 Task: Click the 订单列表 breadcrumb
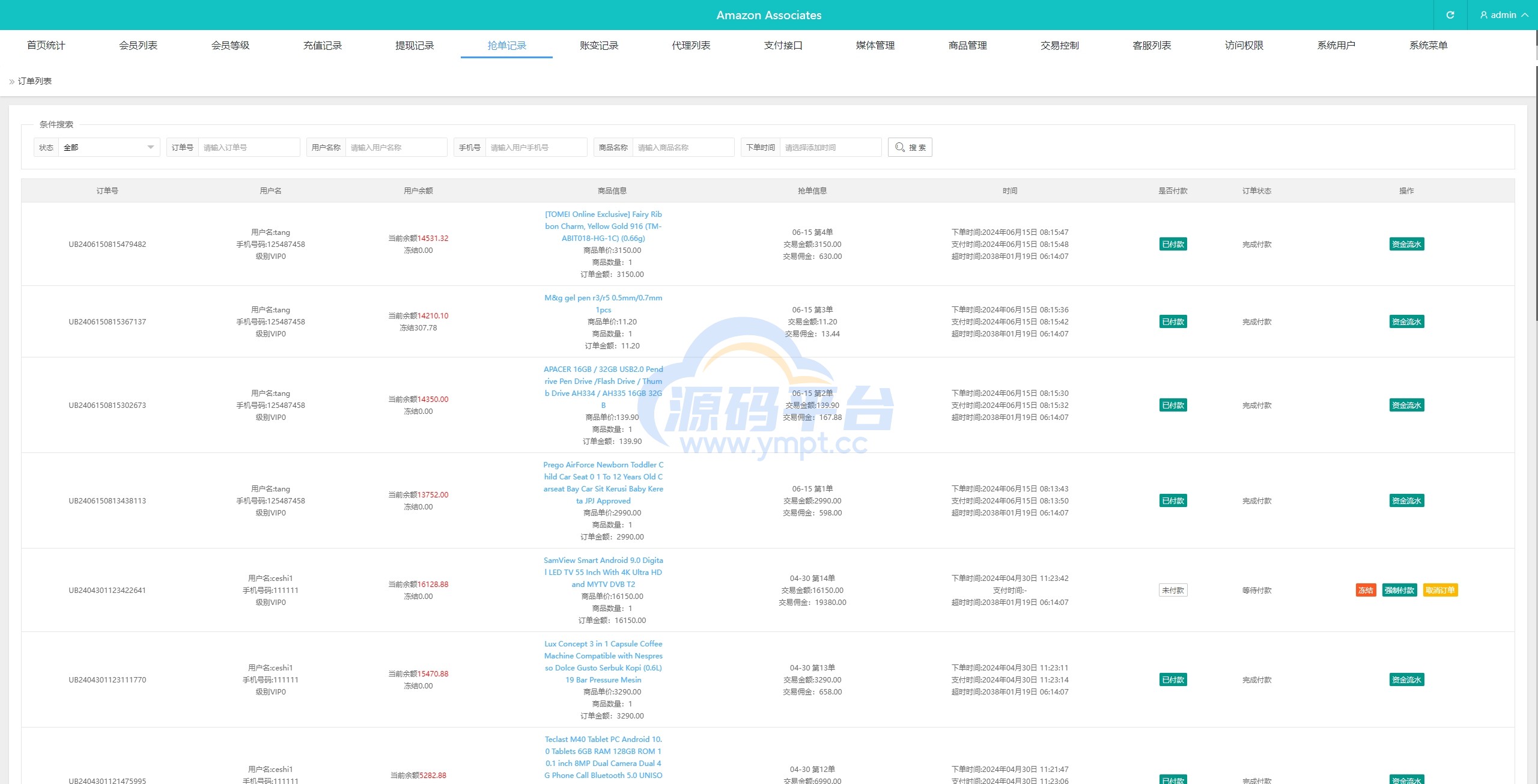pos(34,81)
